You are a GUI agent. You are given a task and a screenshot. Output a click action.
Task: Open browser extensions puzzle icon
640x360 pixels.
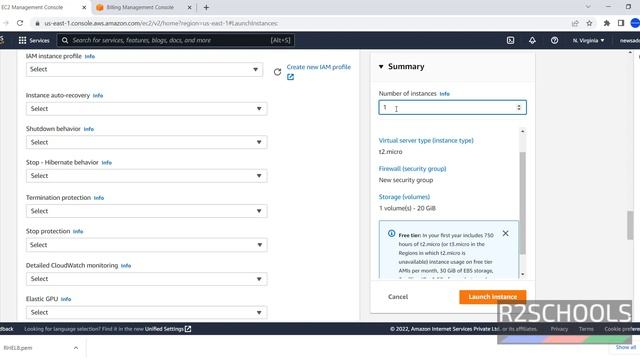607,23
